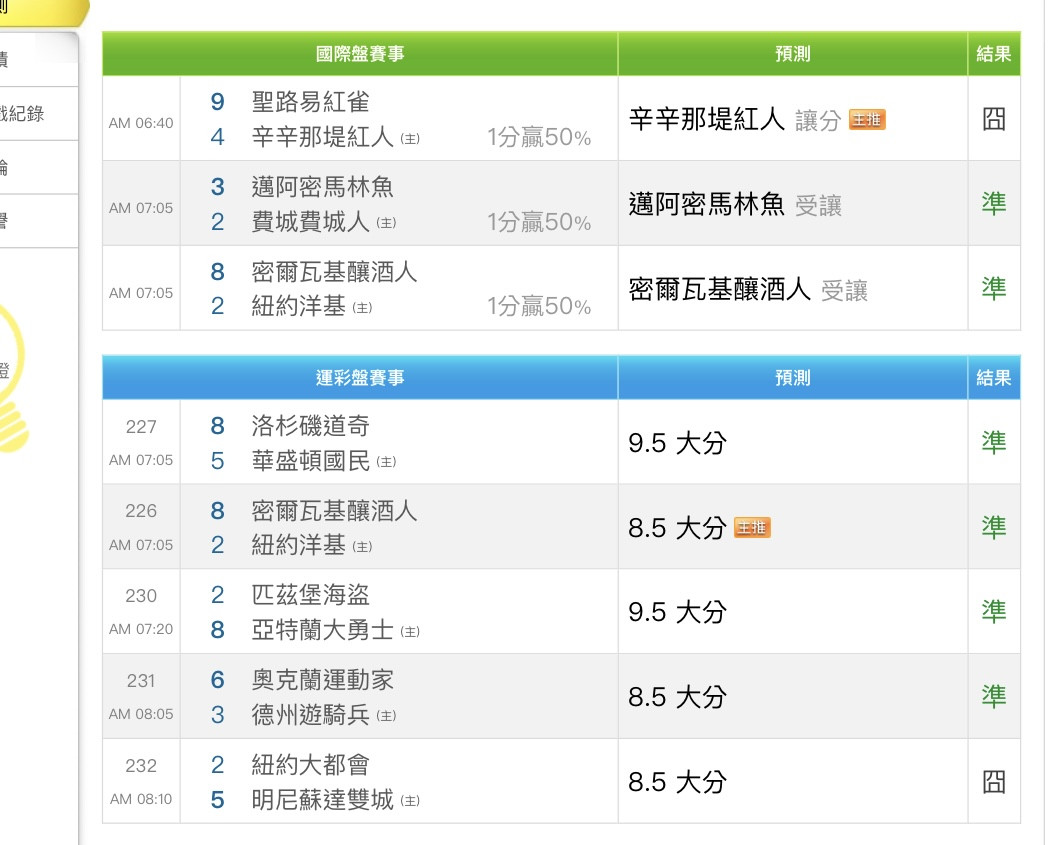This screenshot has height=845, width=1057.
Task: Click the 國際盤賽事 column header
Action: [x=360, y=54]
